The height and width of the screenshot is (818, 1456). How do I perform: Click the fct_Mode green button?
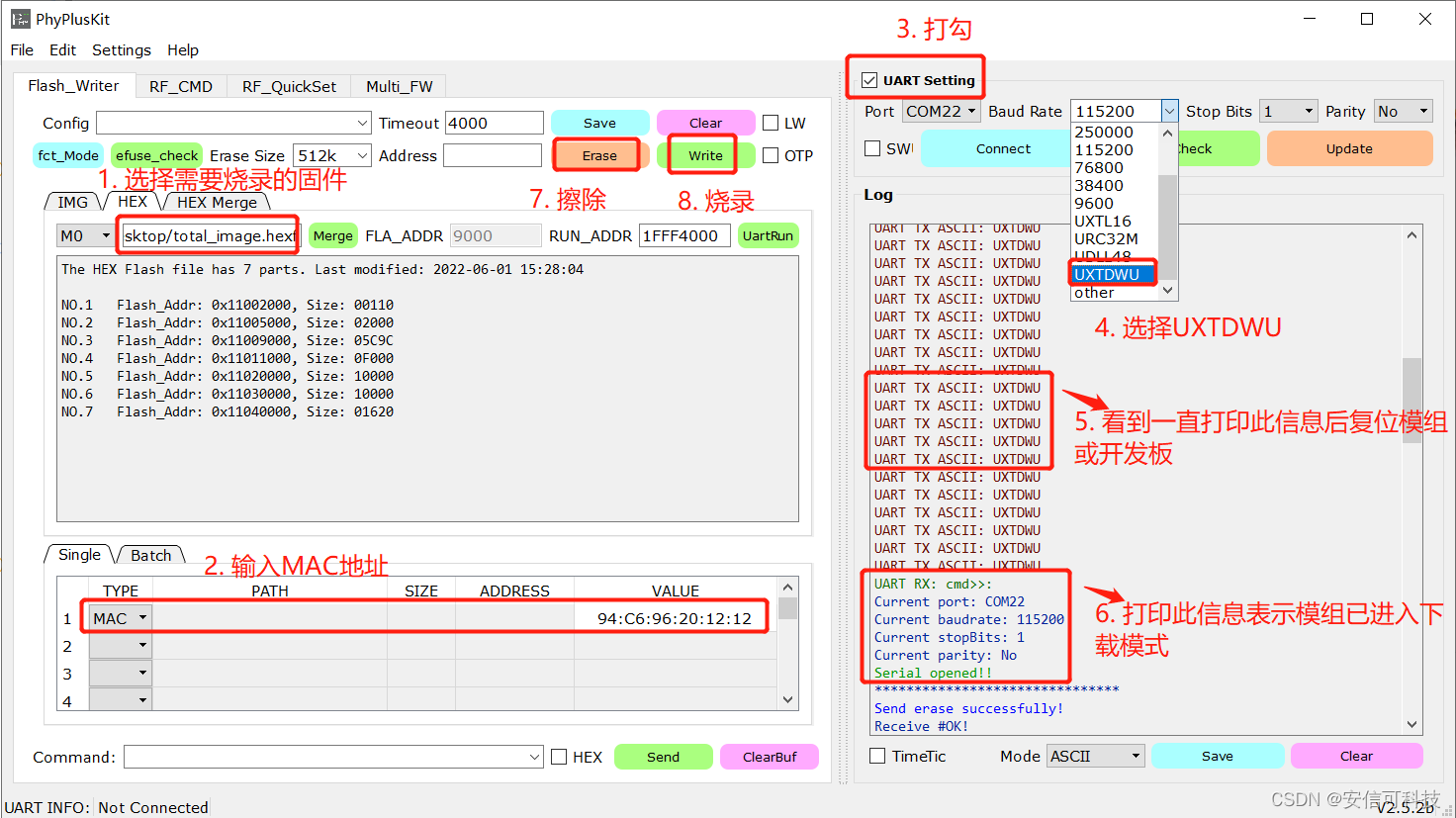(68, 155)
